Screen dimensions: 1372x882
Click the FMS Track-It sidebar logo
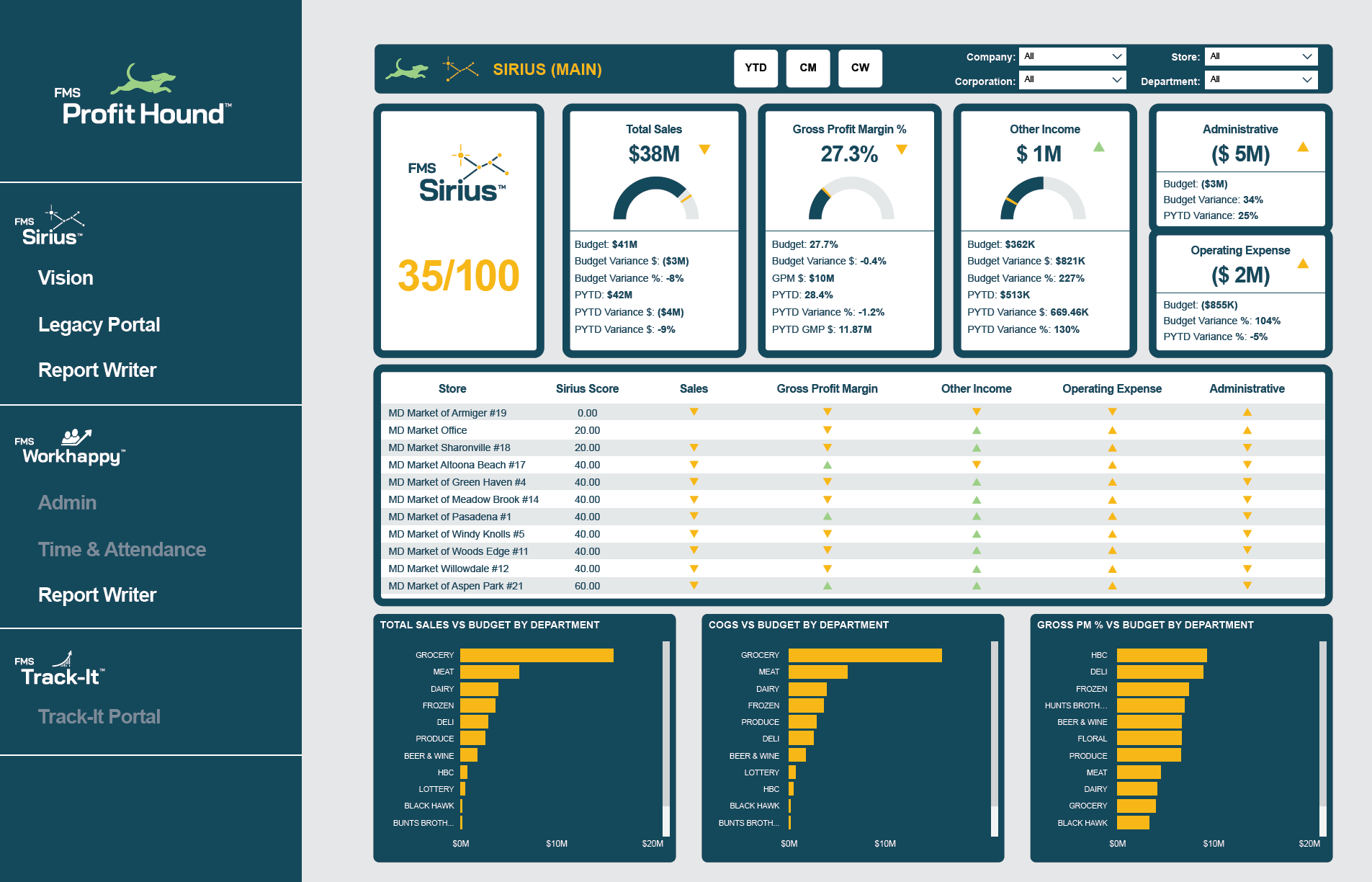61,669
